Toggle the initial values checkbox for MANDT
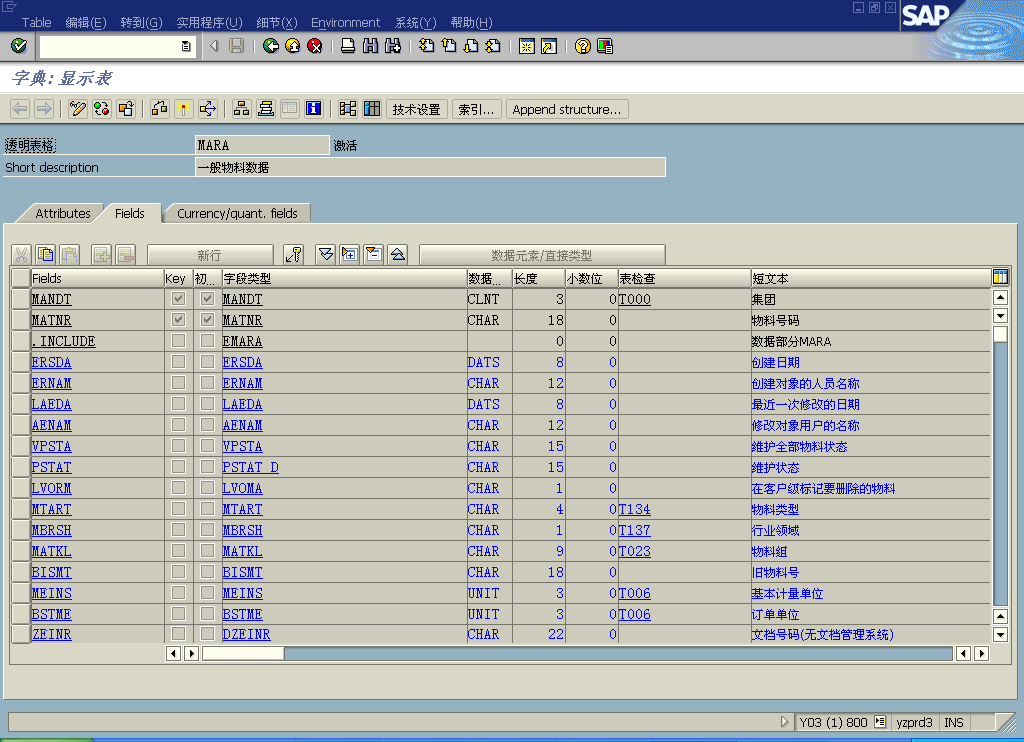1024x742 pixels. click(207, 298)
